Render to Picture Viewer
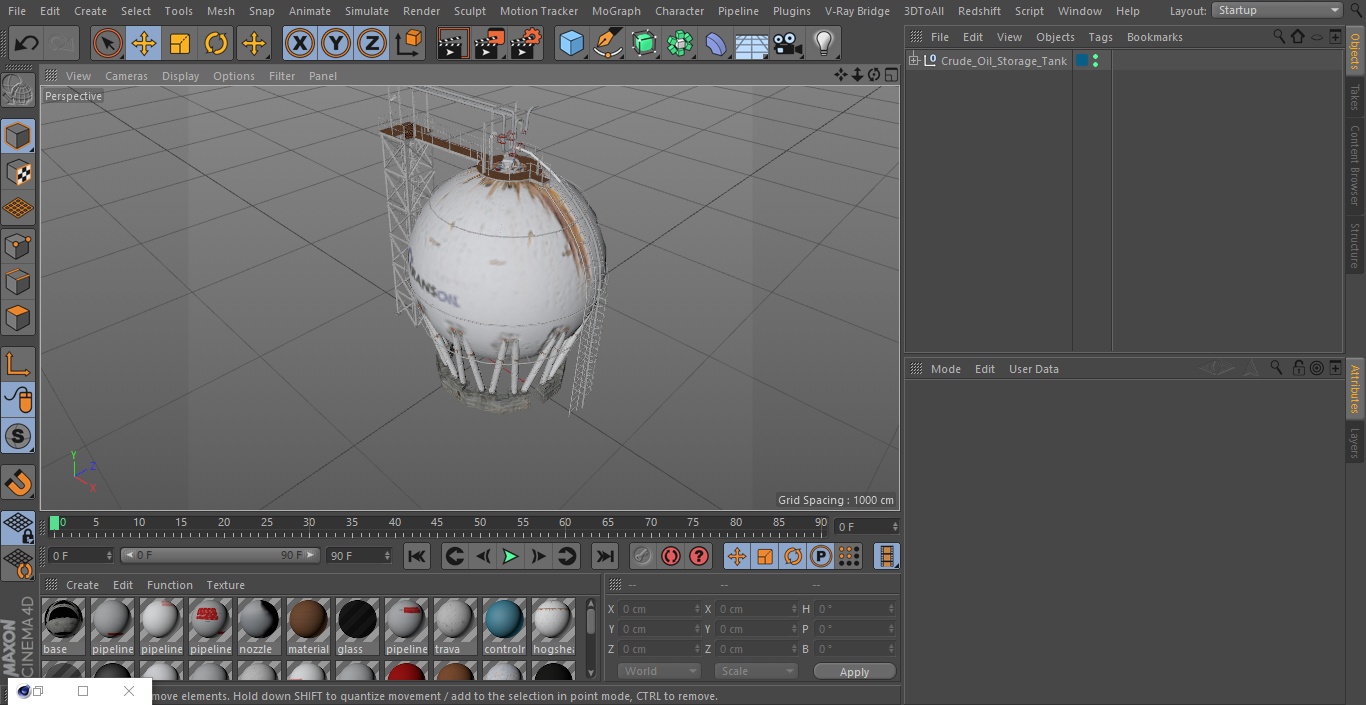This screenshot has width=1366, height=705. click(x=490, y=43)
